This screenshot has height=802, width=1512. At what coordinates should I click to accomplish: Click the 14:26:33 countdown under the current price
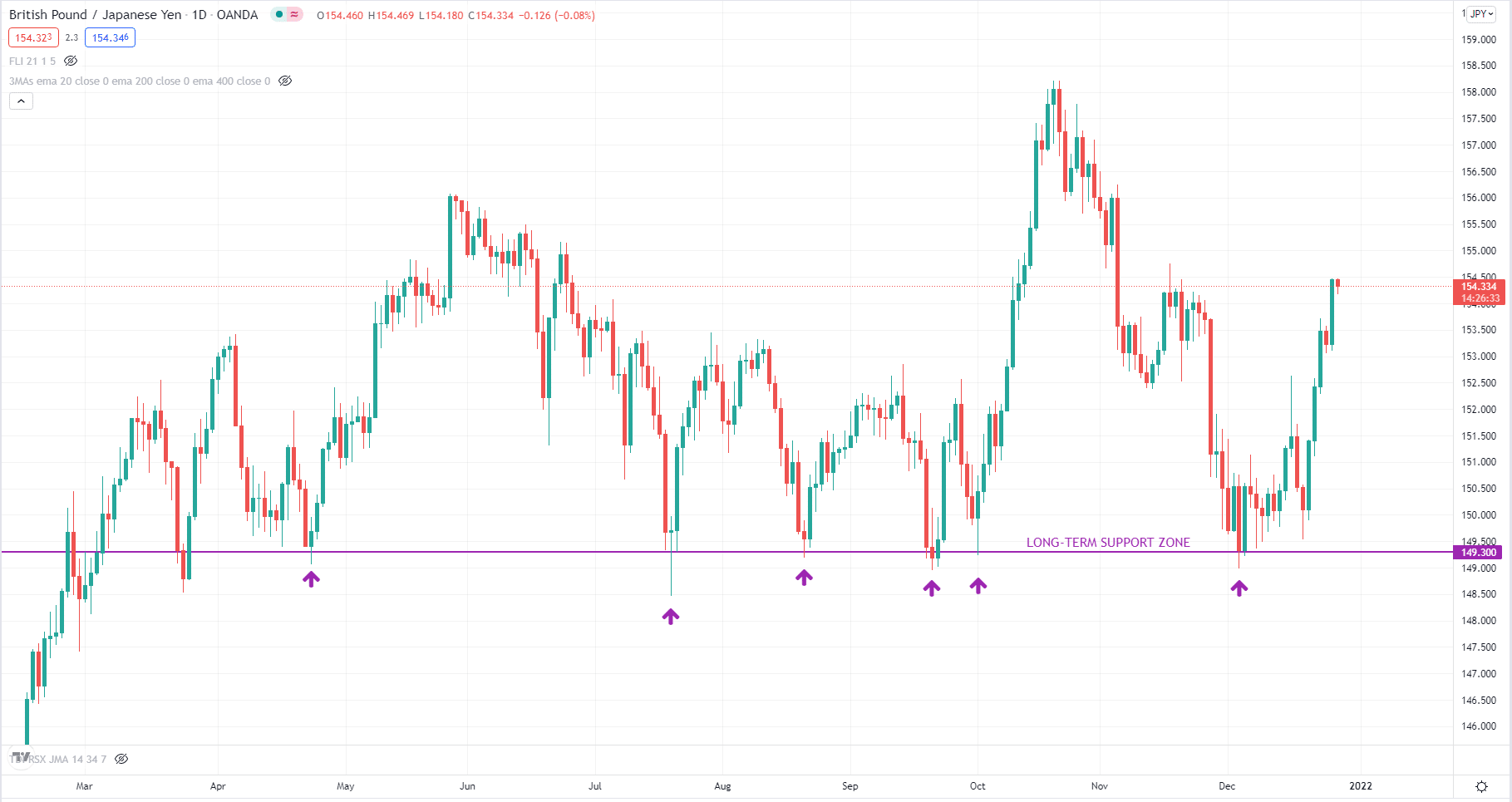click(x=1479, y=298)
